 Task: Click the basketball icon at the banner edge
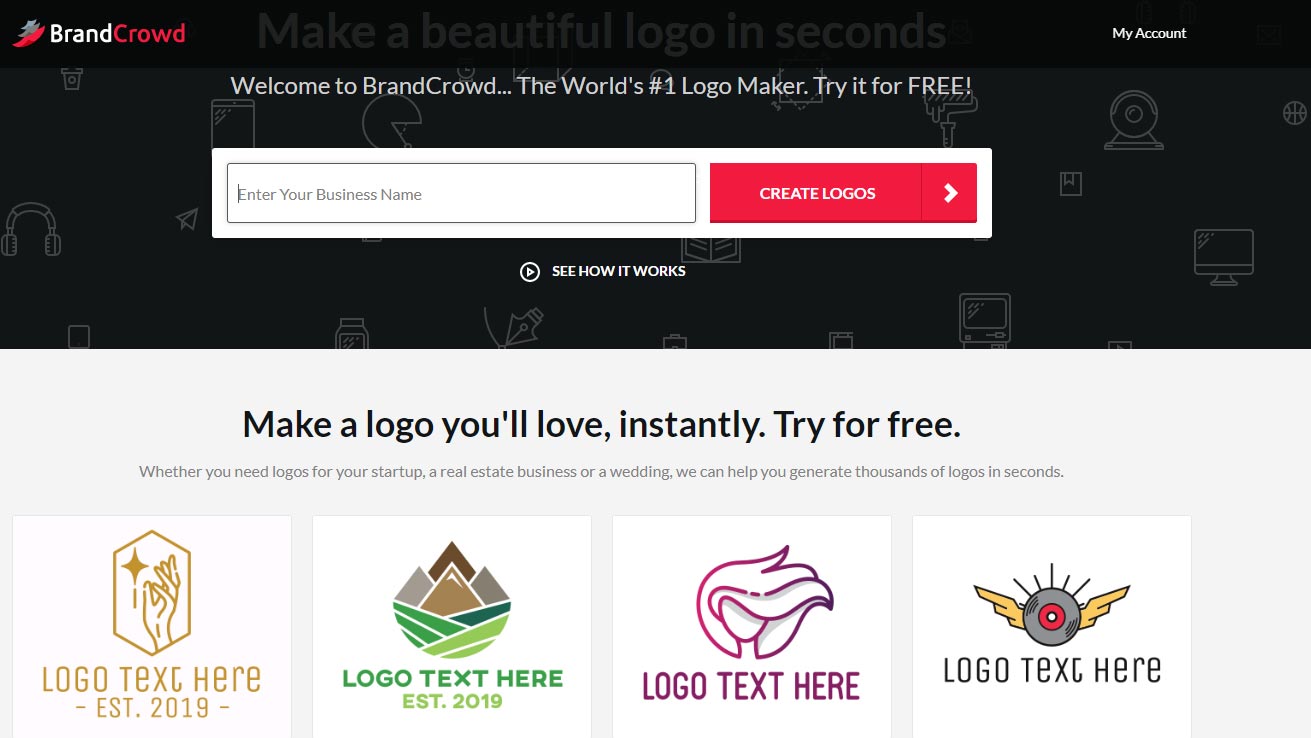[x=1295, y=112]
